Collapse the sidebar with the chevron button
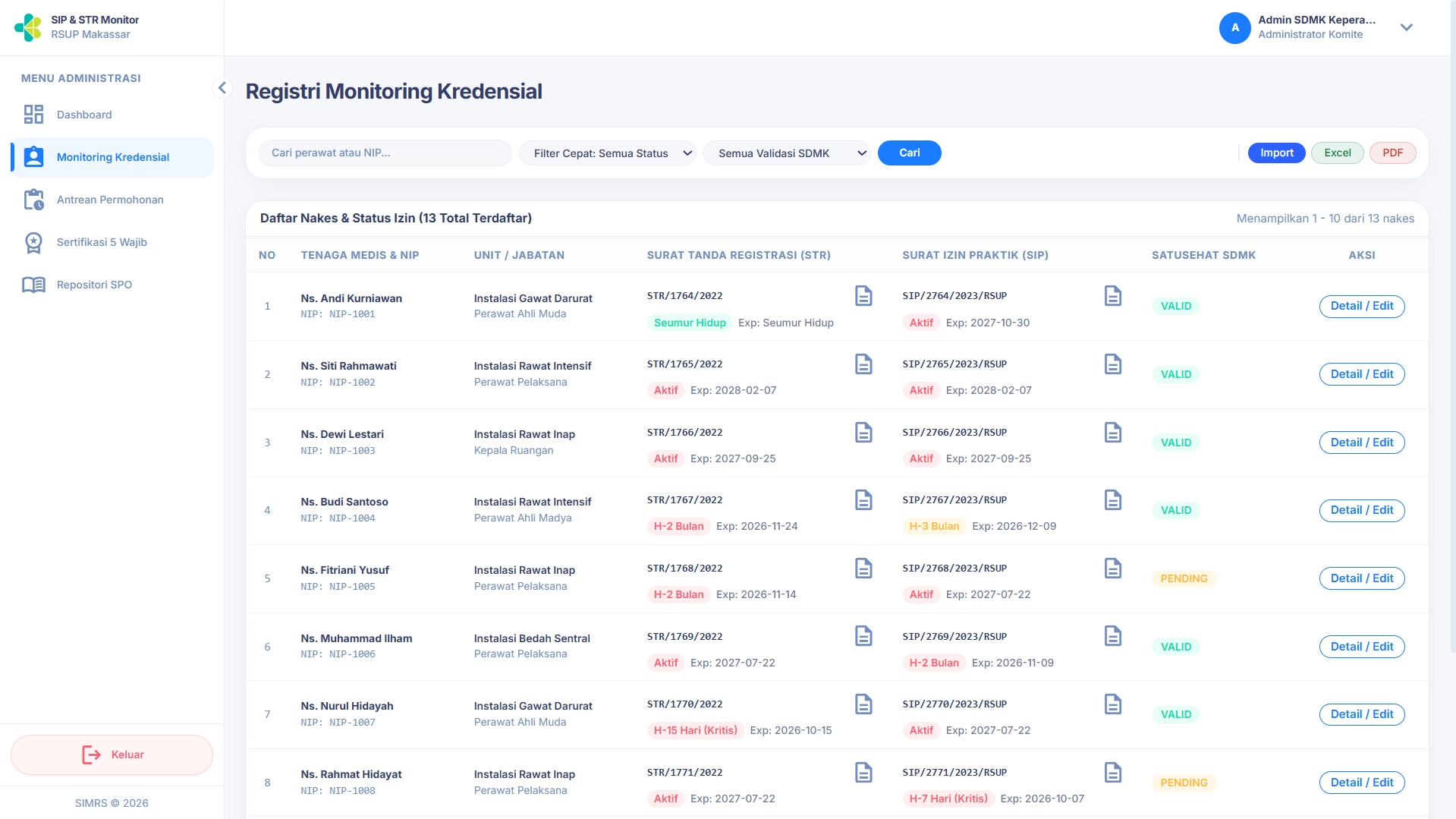 point(222,88)
